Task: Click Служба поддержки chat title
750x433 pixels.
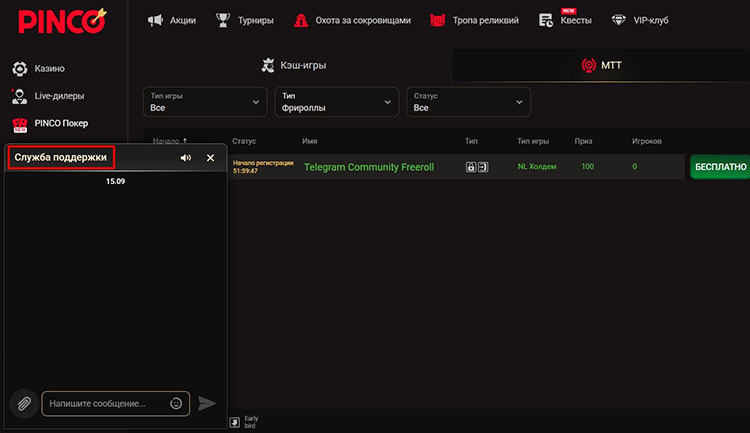Action: pyautogui.click(x=60, y=157)
